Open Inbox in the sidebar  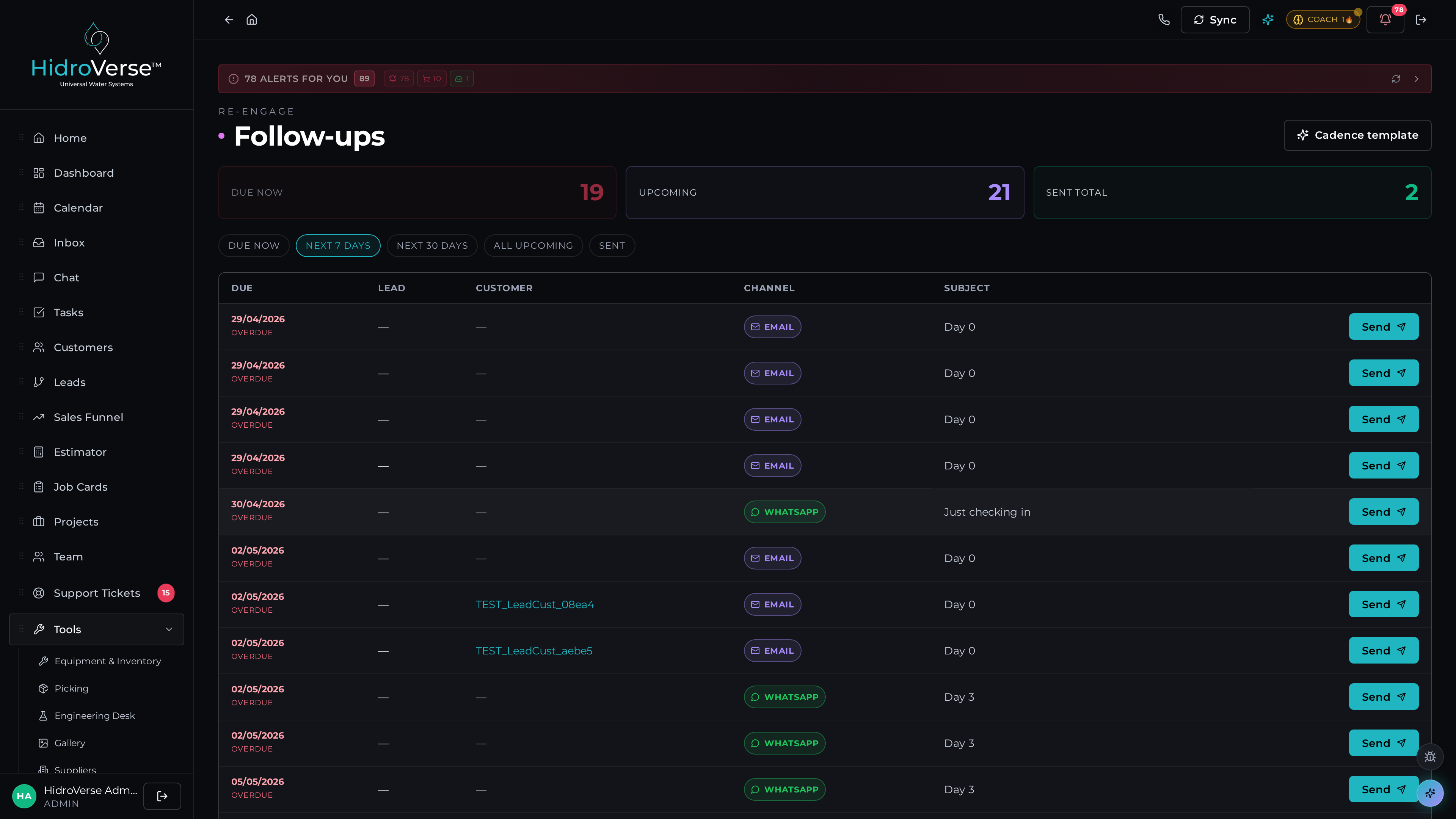pyautogui.click(x=97, y=243)
